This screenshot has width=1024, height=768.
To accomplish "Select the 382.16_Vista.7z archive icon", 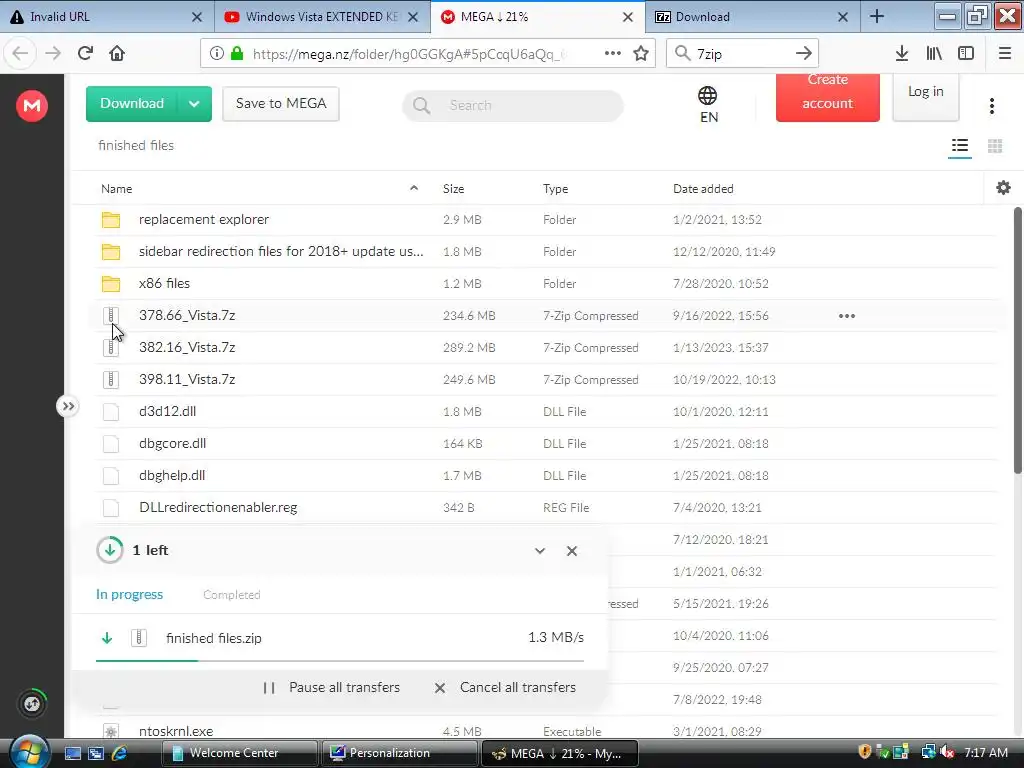I will 111,347.
